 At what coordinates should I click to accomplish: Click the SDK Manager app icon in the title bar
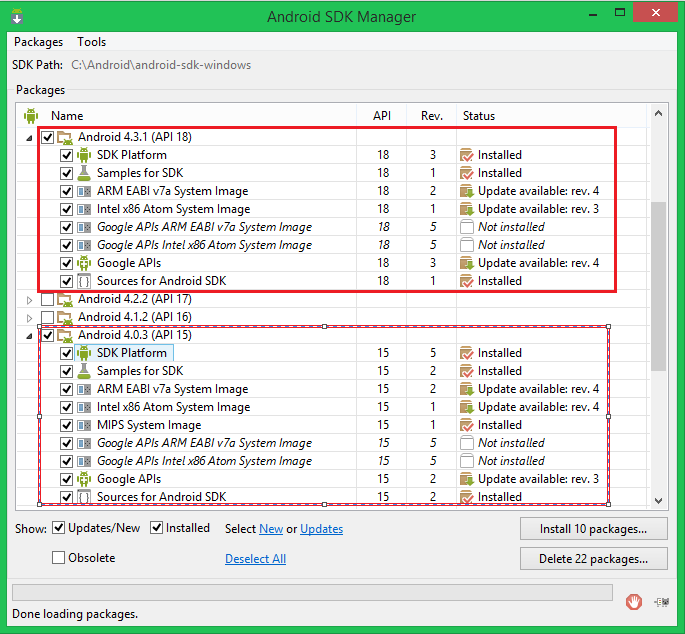17,16
